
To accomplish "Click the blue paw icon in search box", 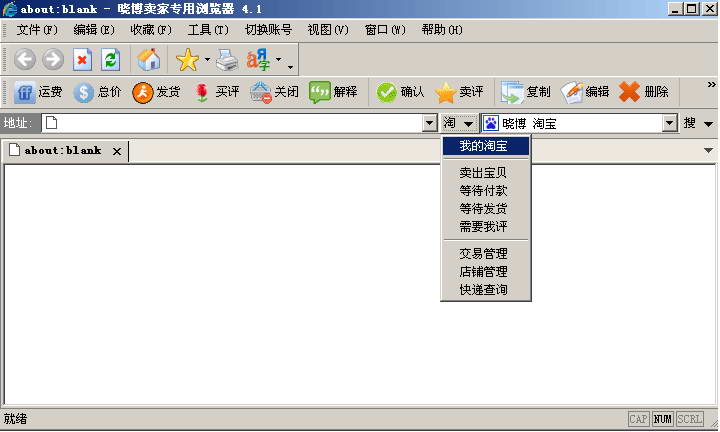I will 491,123.
